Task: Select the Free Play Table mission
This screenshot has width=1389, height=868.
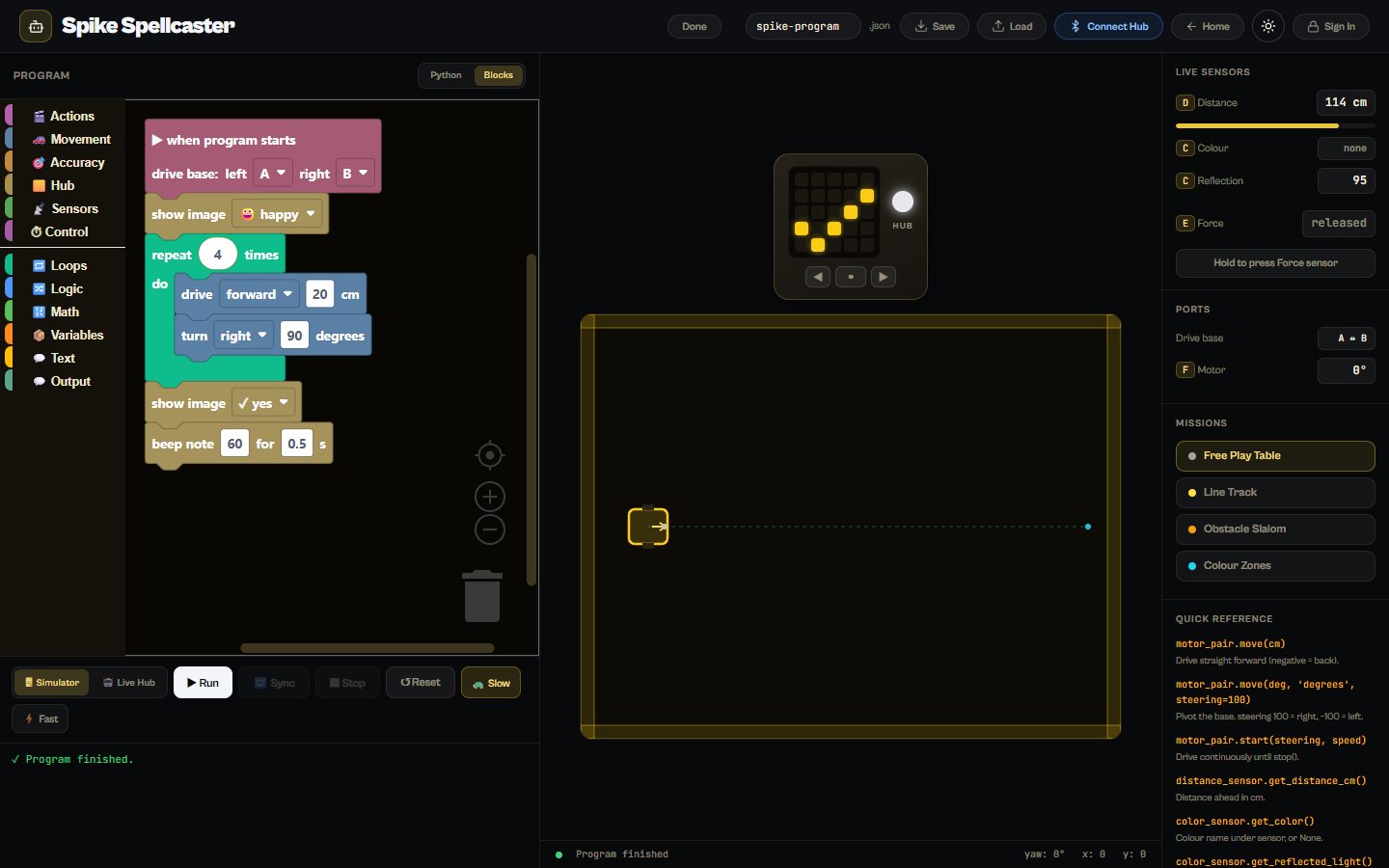Action: coord(1275,456)
